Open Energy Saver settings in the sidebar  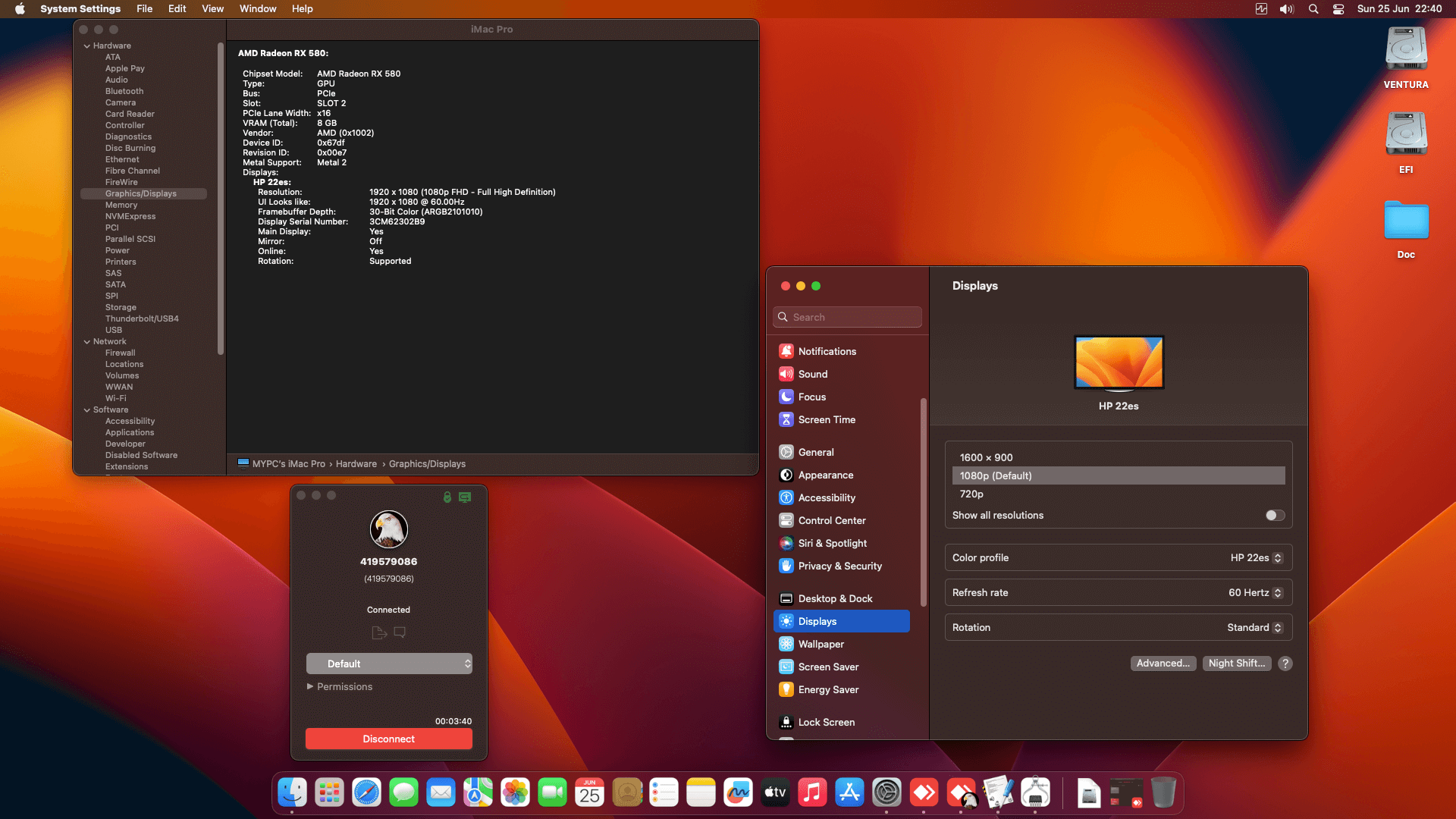point(842,689)
